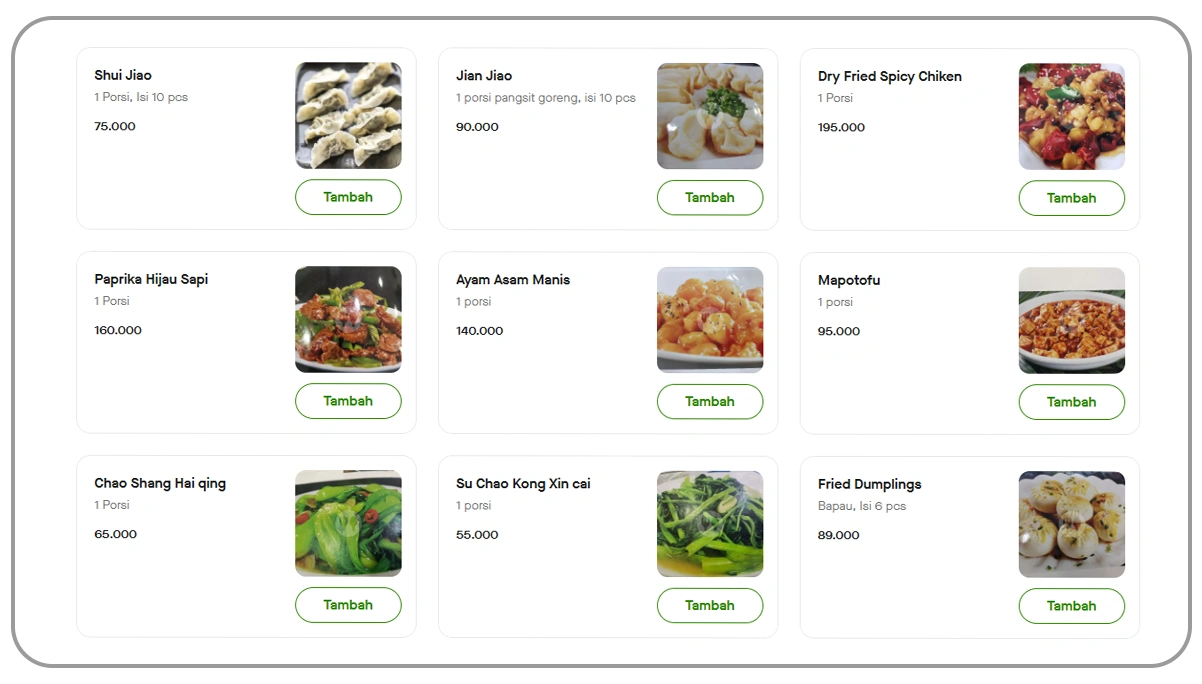Tap the Mapotofu Tambah button
Screen dimensions: 1202x684
[1071, 402]
